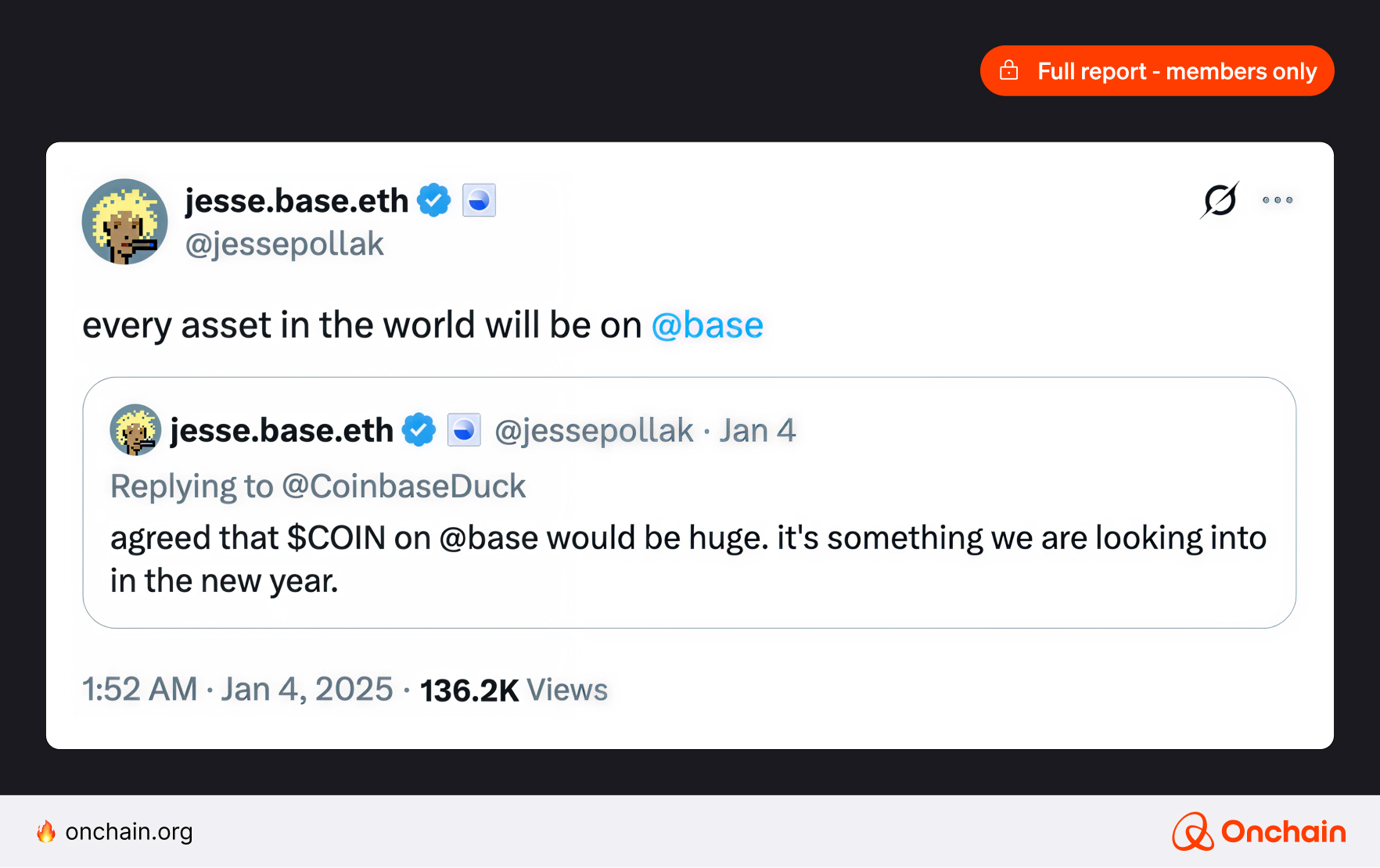Click the fire icon next to onchain.org

[46, 831]
